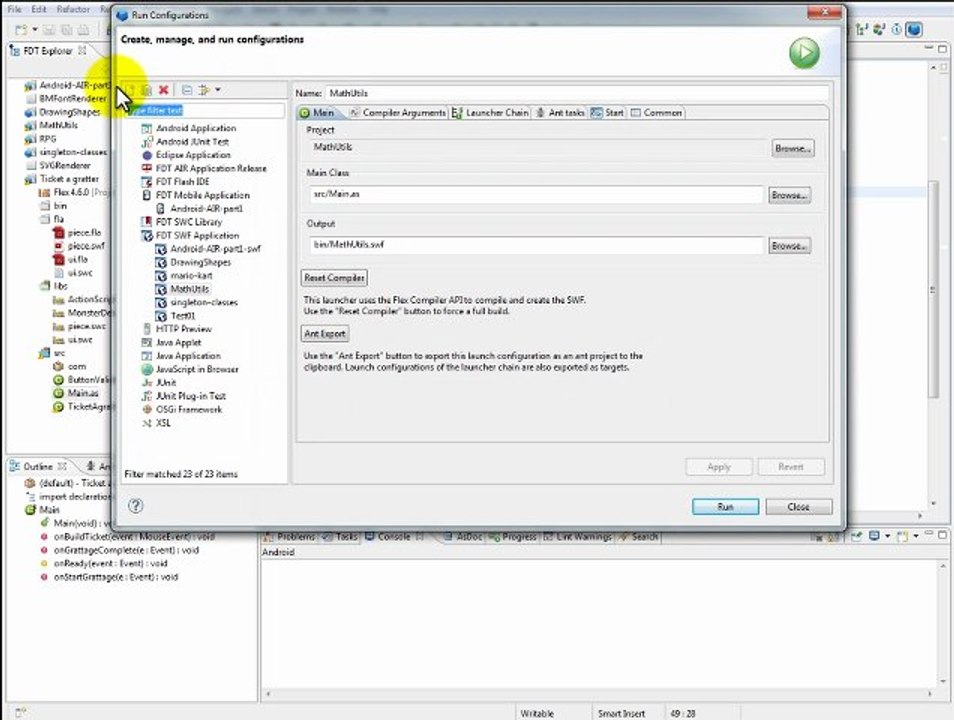Open the filter options dropdown arrow
Image resolution: width=954 pixels, height=720 pixels.
point(218,90)
